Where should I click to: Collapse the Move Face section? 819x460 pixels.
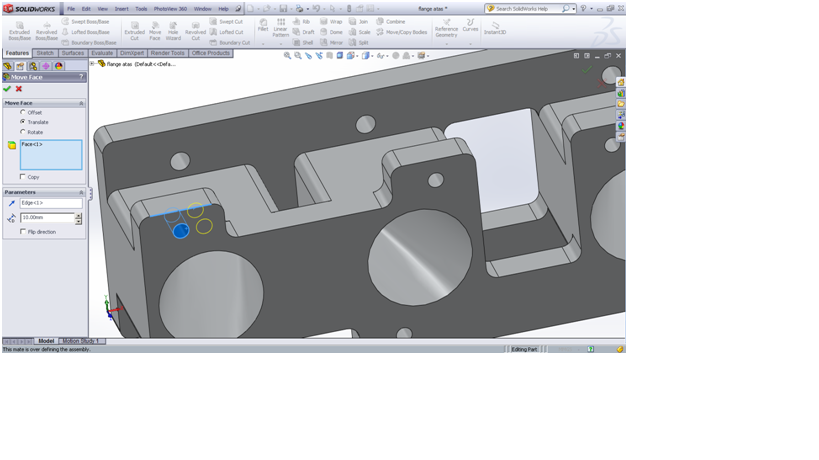pyautogui.click(x=81, y=103)
